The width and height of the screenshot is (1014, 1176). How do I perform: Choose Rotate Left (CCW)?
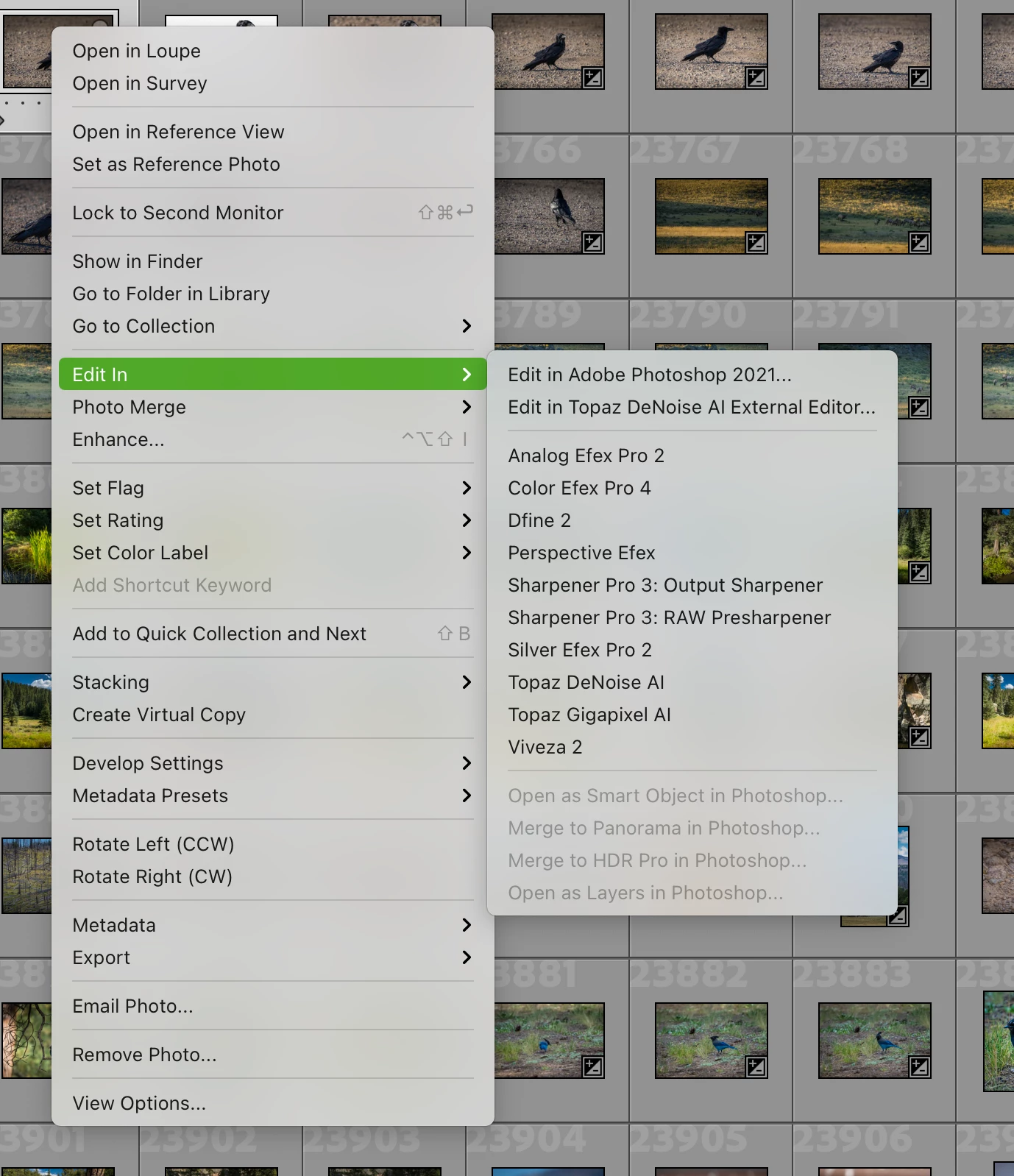273,844
